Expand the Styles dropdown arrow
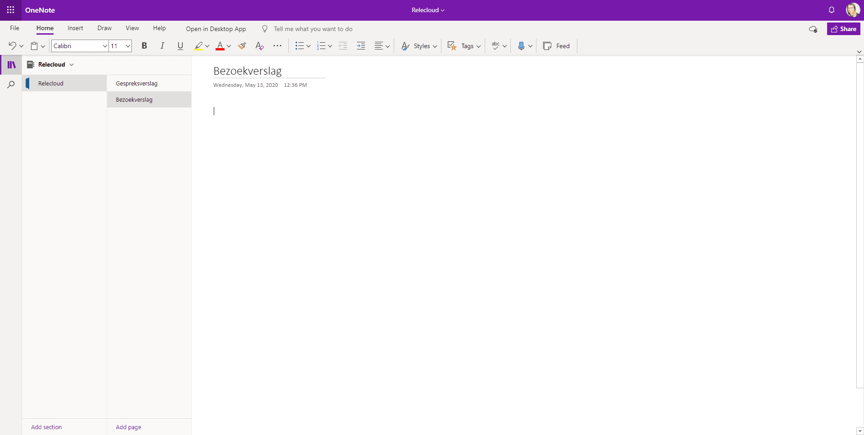Screen dimensions: 864x435 tap(435, 46)
